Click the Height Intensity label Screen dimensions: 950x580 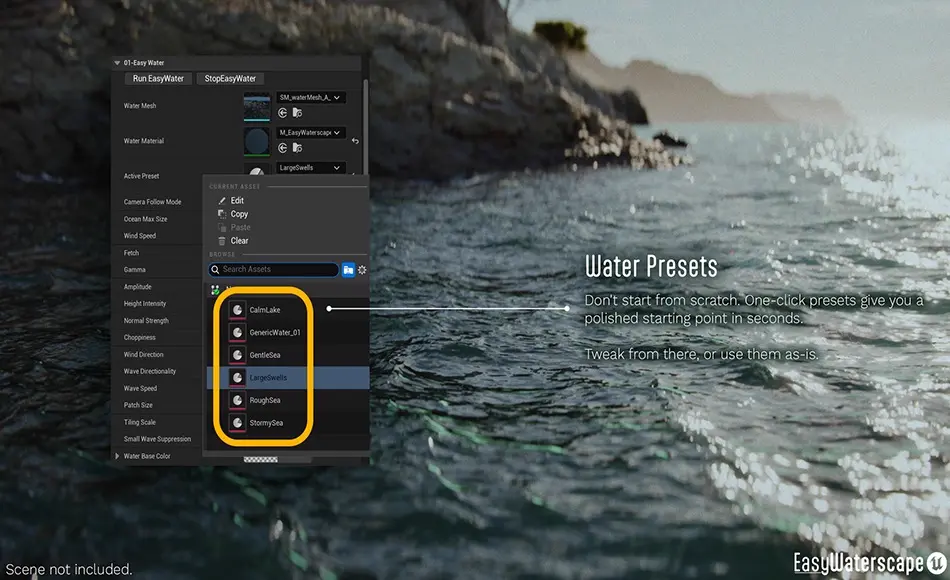point(145,304)
